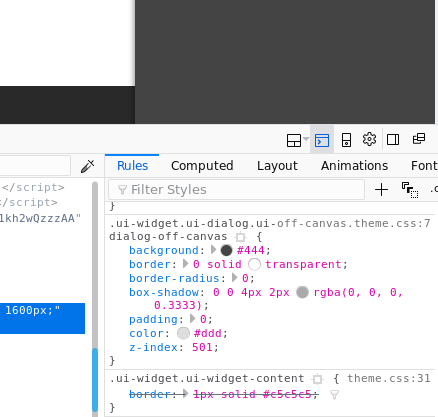The height and width of the screenshot is (417, 438).
Task: Open the transparent border color swatch
Action: (x=254, y=264)
